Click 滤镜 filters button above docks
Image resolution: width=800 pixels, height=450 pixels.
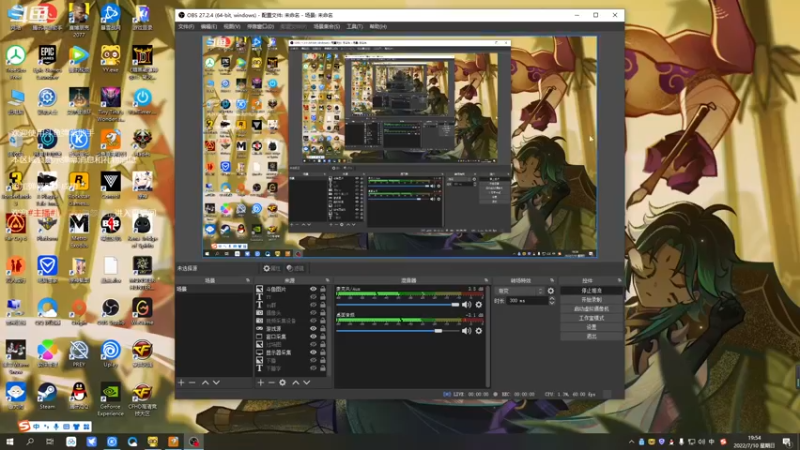tap(295, 268)
